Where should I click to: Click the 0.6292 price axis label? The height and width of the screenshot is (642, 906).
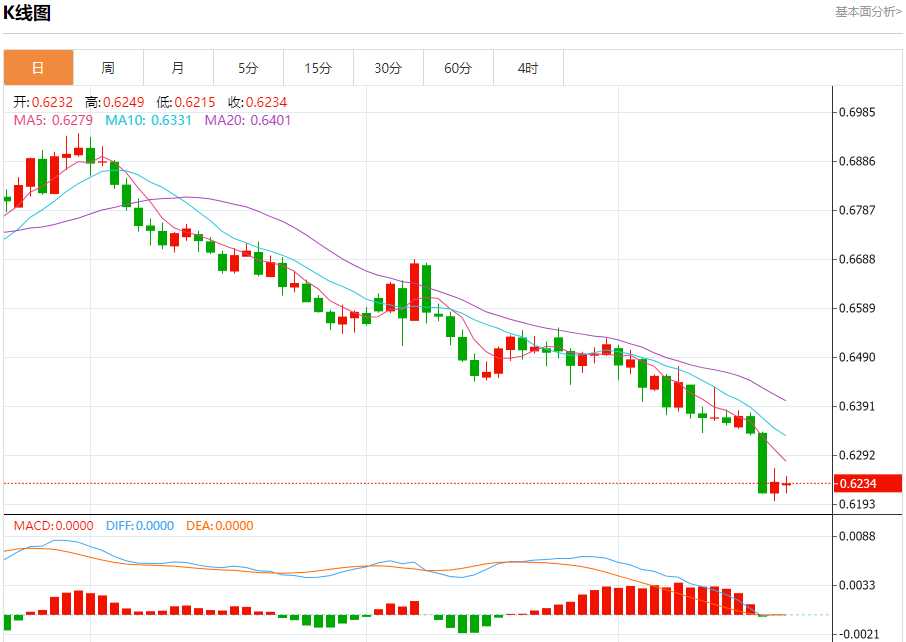point(857,455)
